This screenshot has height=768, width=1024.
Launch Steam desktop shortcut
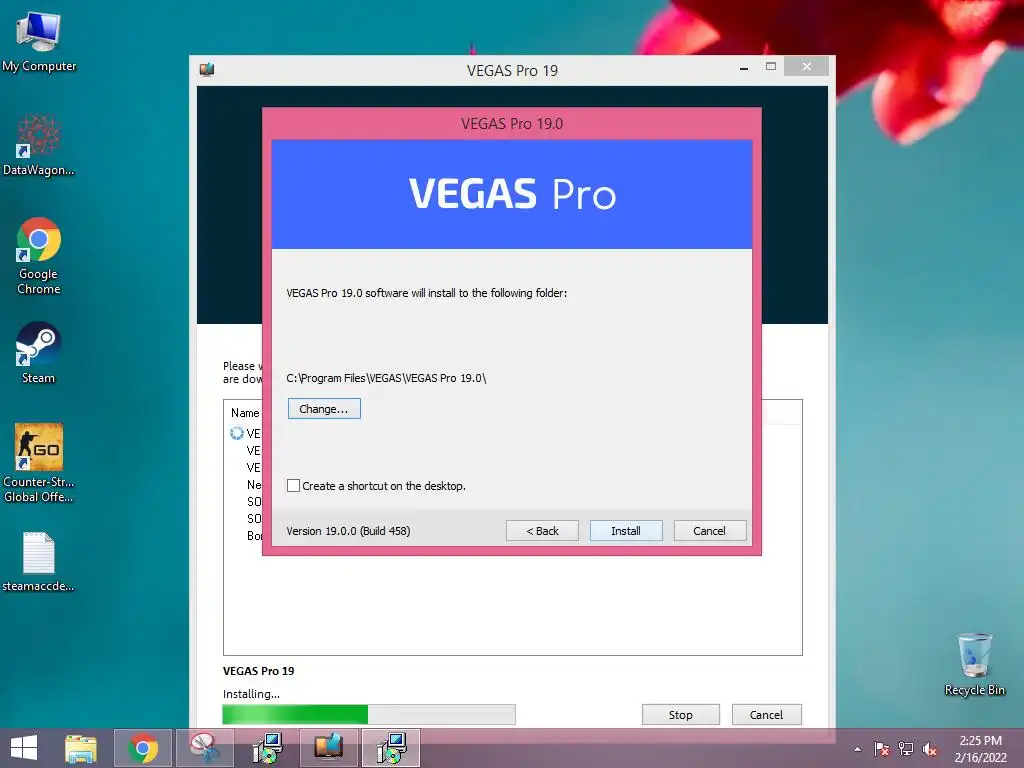click(39, 353)
